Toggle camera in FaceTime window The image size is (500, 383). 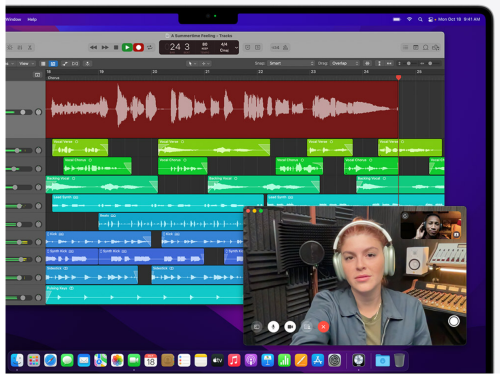click(x=290, y=327)
